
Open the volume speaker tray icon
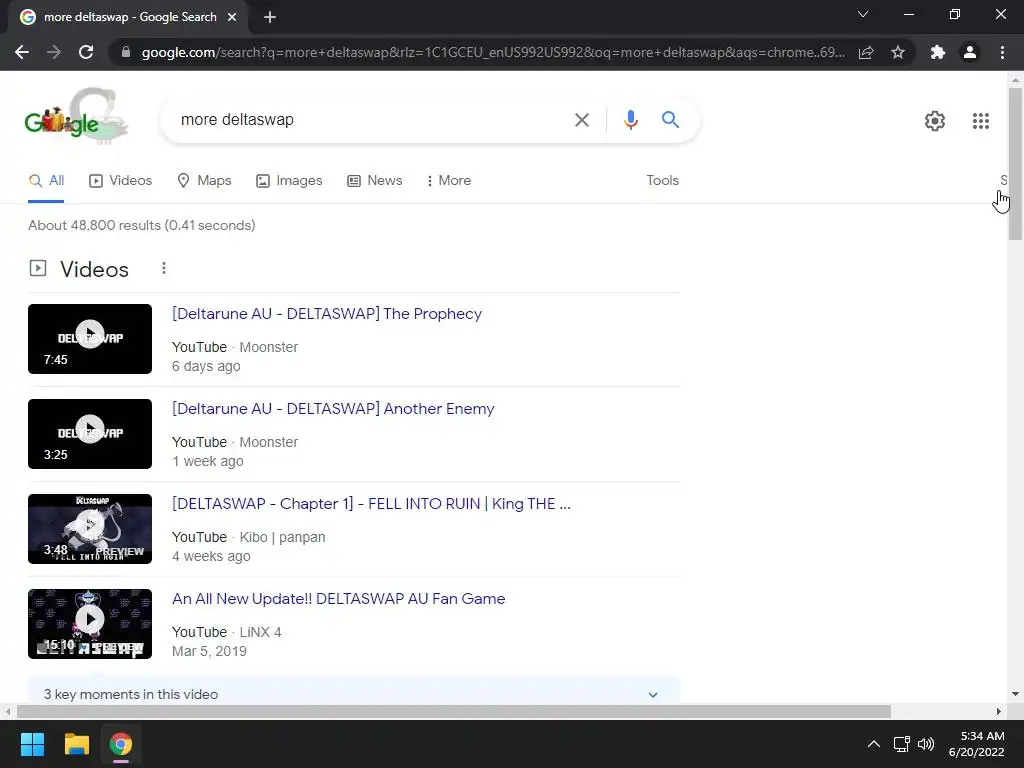coord(926,744)
